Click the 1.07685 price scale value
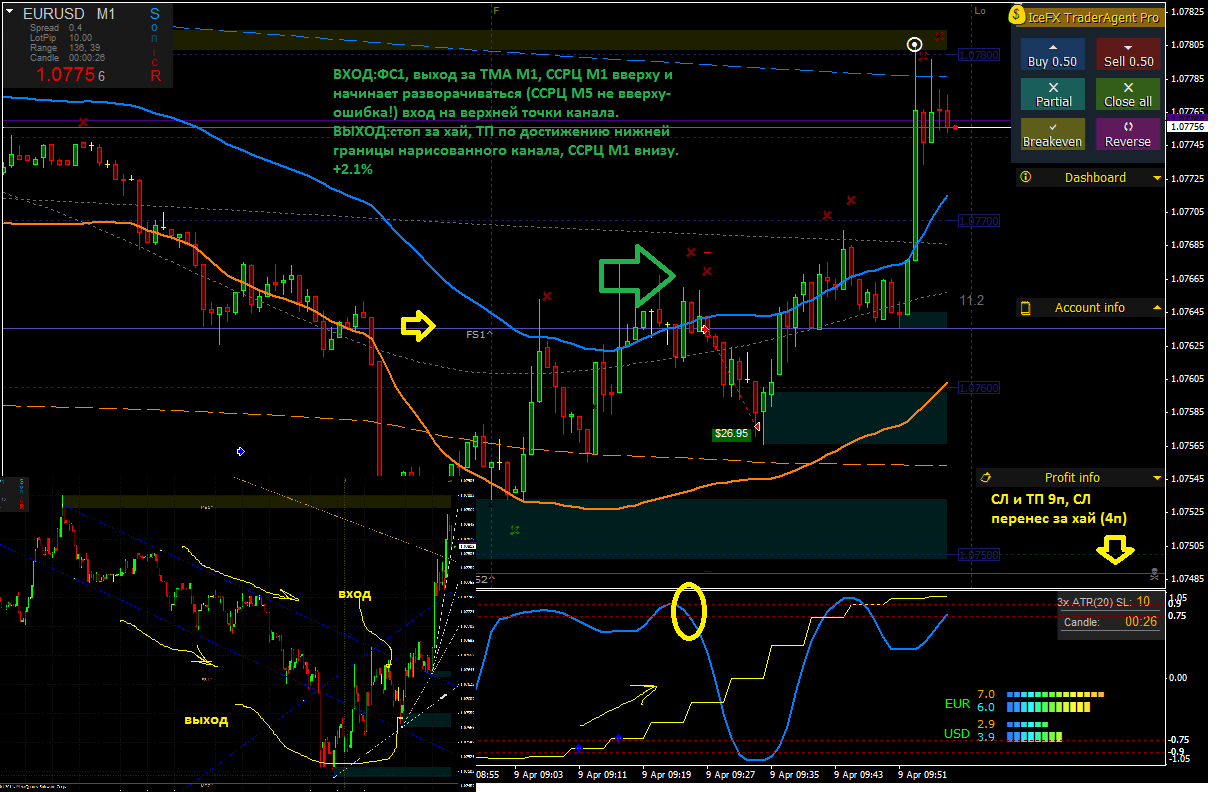 [1185, 245]
